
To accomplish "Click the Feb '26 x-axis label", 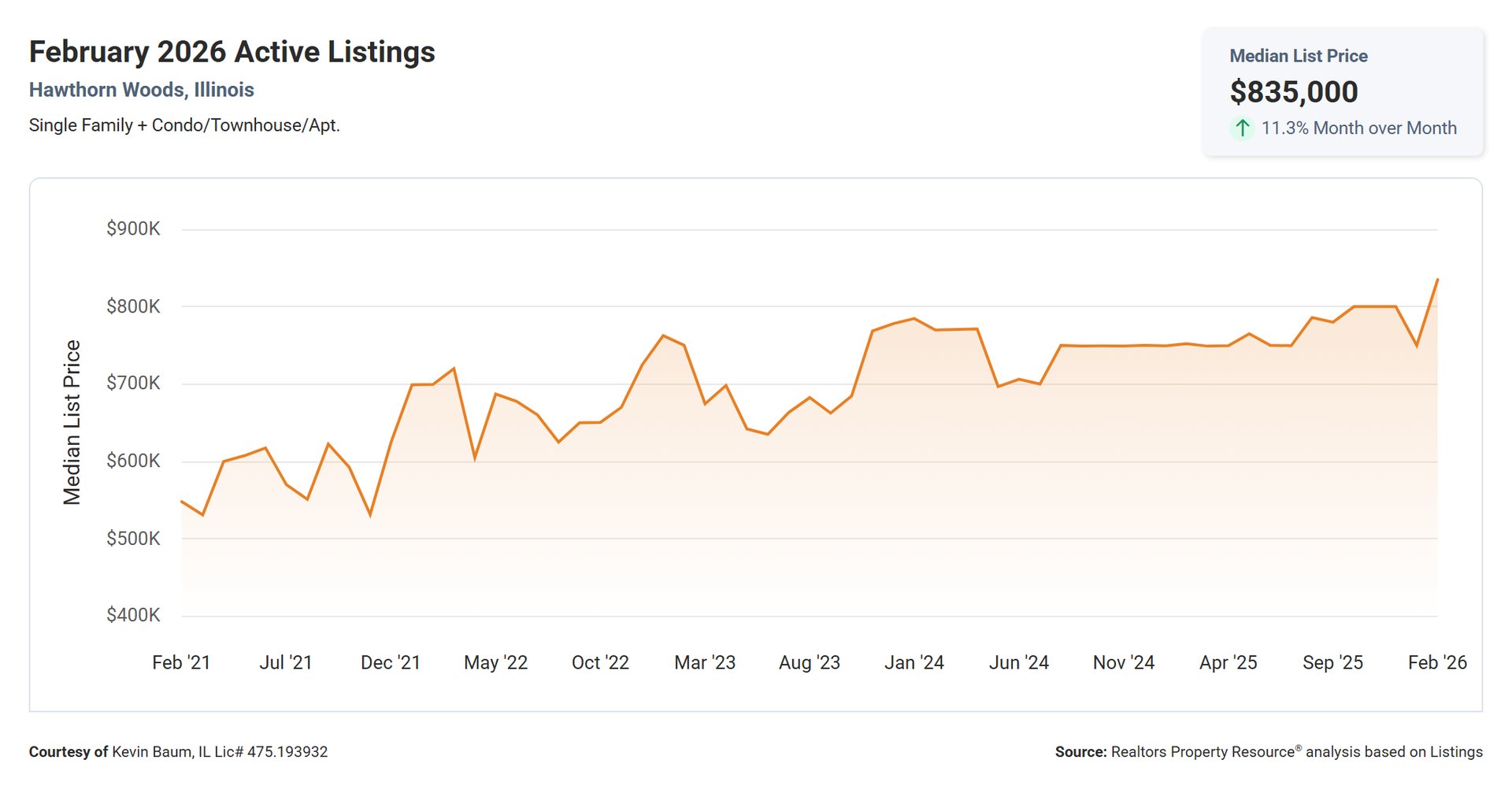I will [1436, 662].
